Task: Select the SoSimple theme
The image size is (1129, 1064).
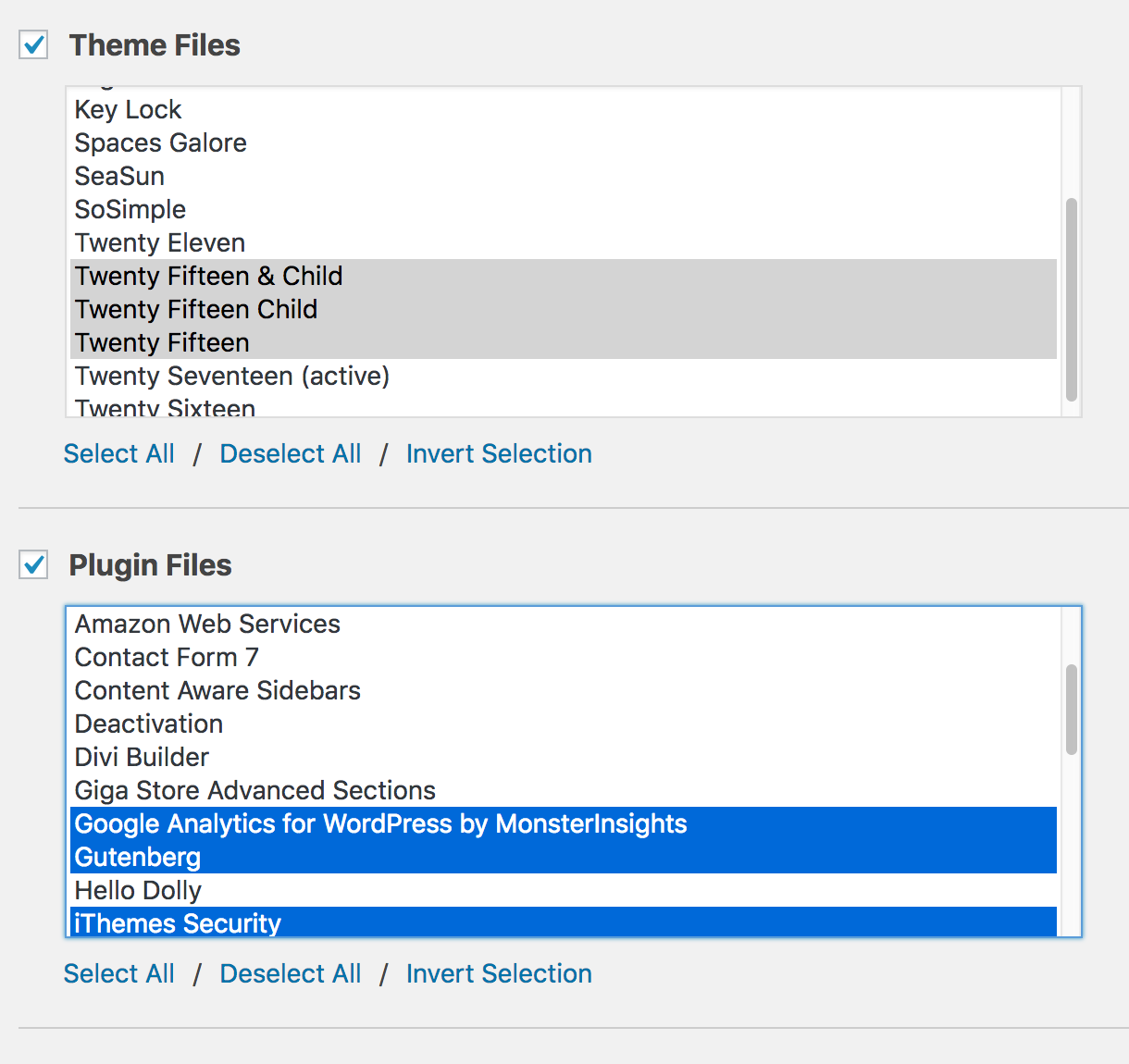Action: 130,209
